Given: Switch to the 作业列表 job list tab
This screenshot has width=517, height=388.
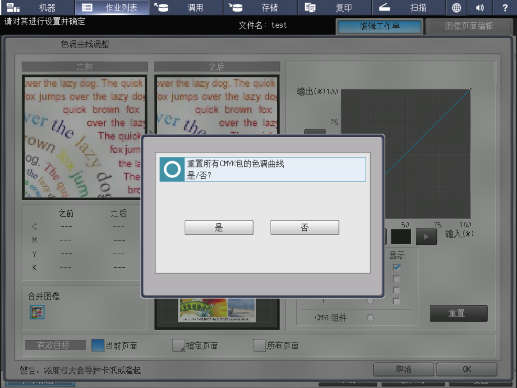Looking at the screenshot, I should tap(112, 7).
